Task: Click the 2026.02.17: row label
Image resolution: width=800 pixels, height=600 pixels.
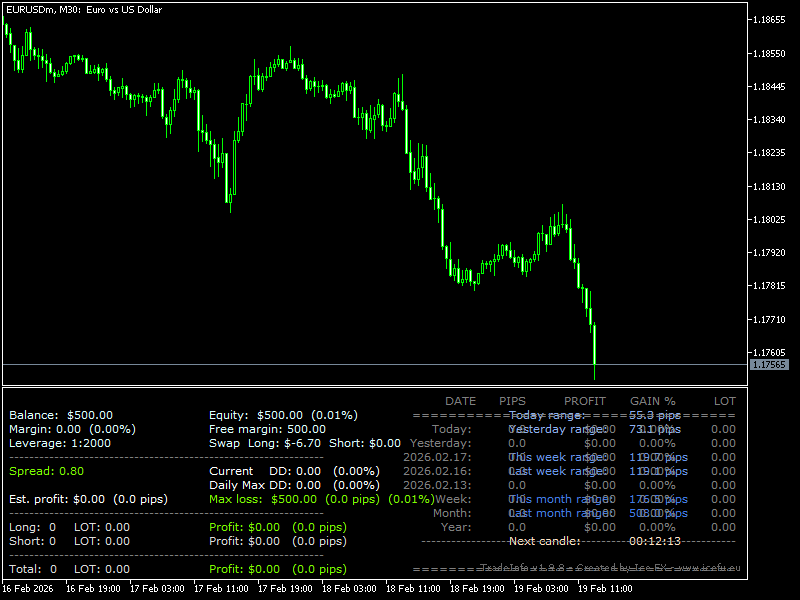Action: [x=437, y=458]
